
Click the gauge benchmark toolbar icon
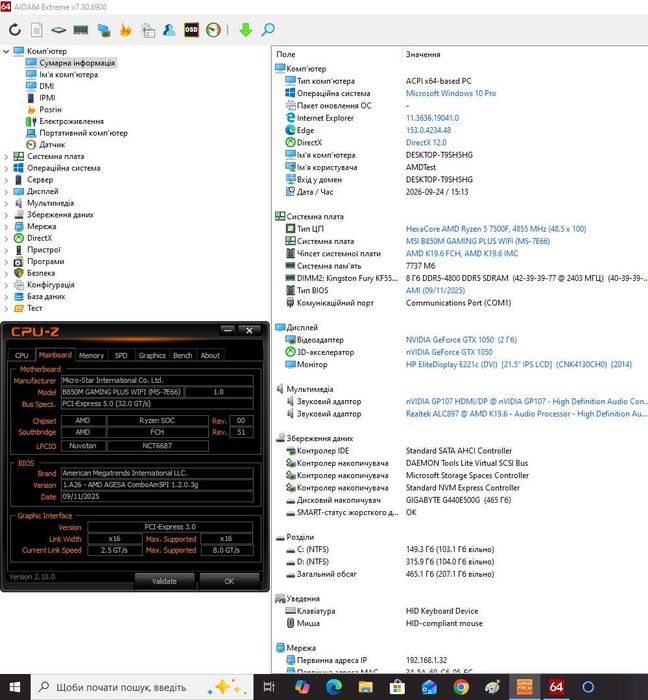213,30
